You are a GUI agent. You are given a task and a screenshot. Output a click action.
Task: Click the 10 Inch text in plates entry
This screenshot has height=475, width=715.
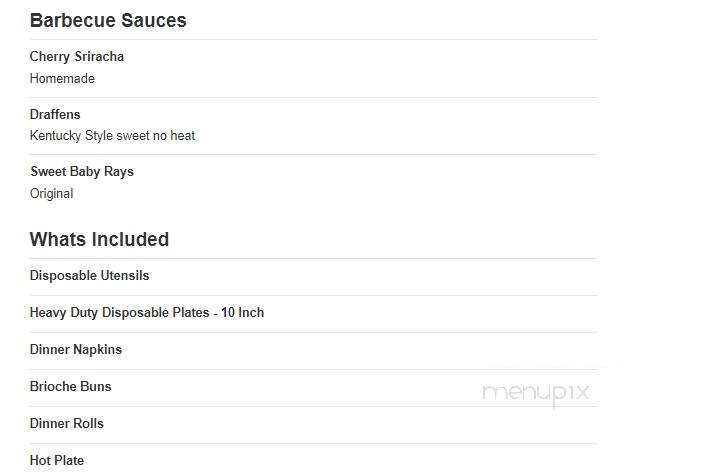tap(243, 313)
